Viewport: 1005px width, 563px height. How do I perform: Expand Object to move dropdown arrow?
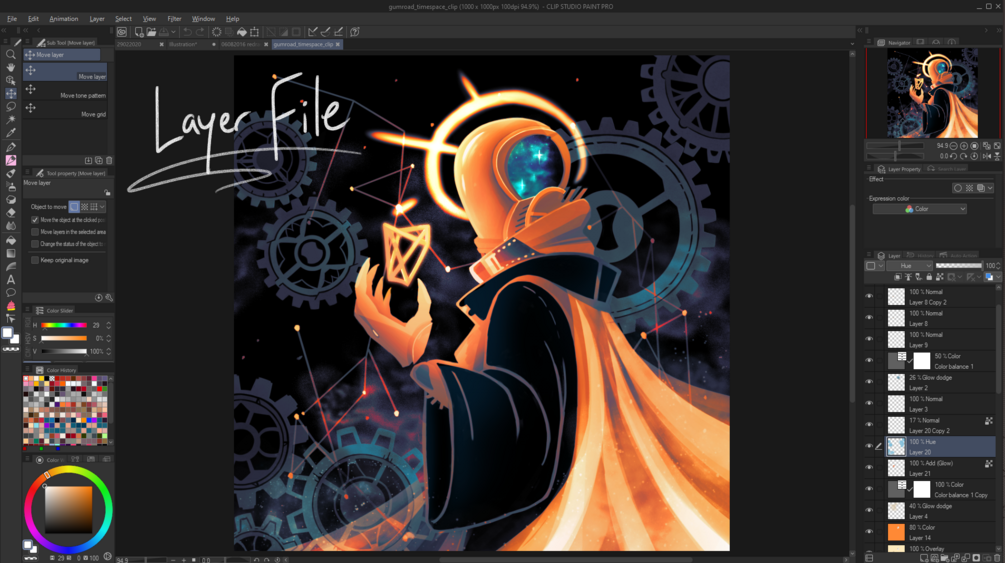click(x=102, y=206)
